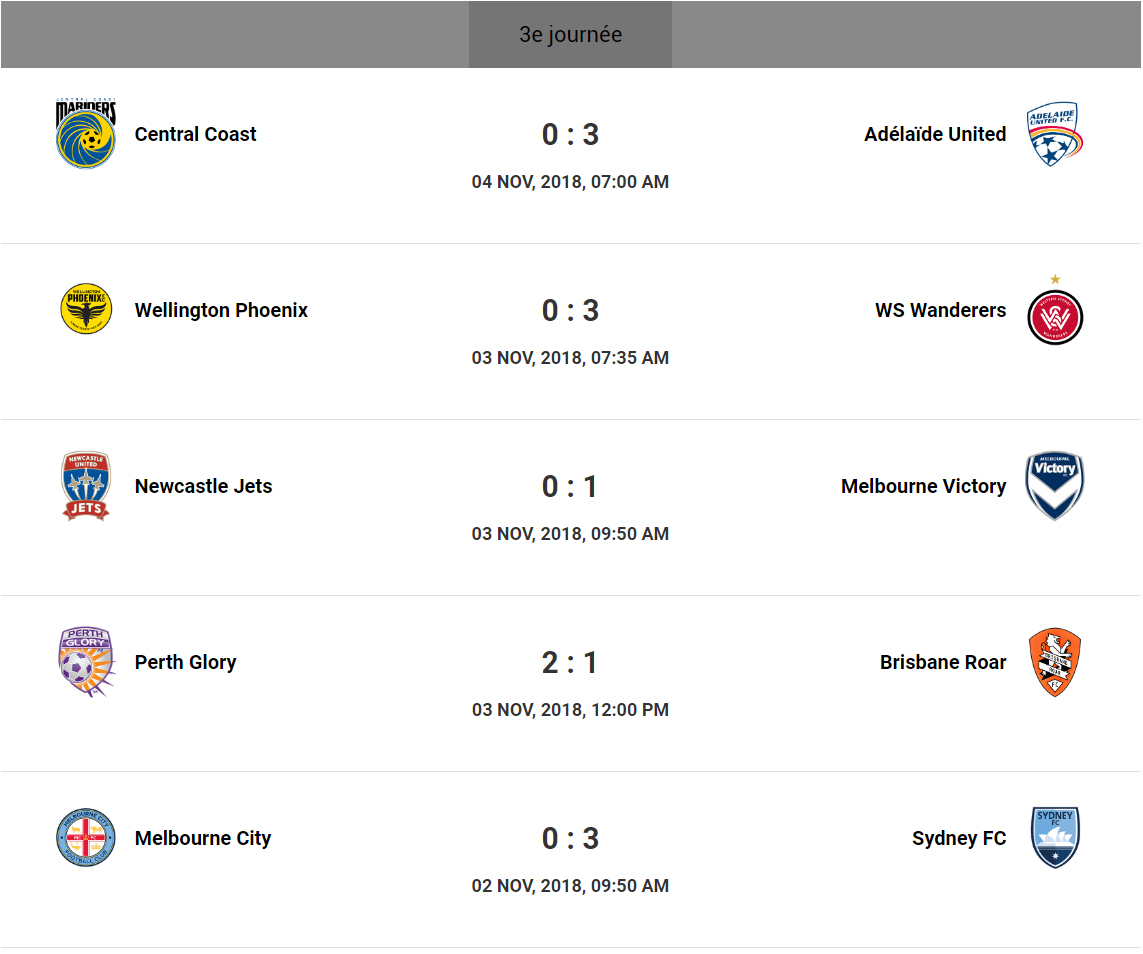Open the Central Coast team name link
The image size is (1143, 954).
point(195,134)
